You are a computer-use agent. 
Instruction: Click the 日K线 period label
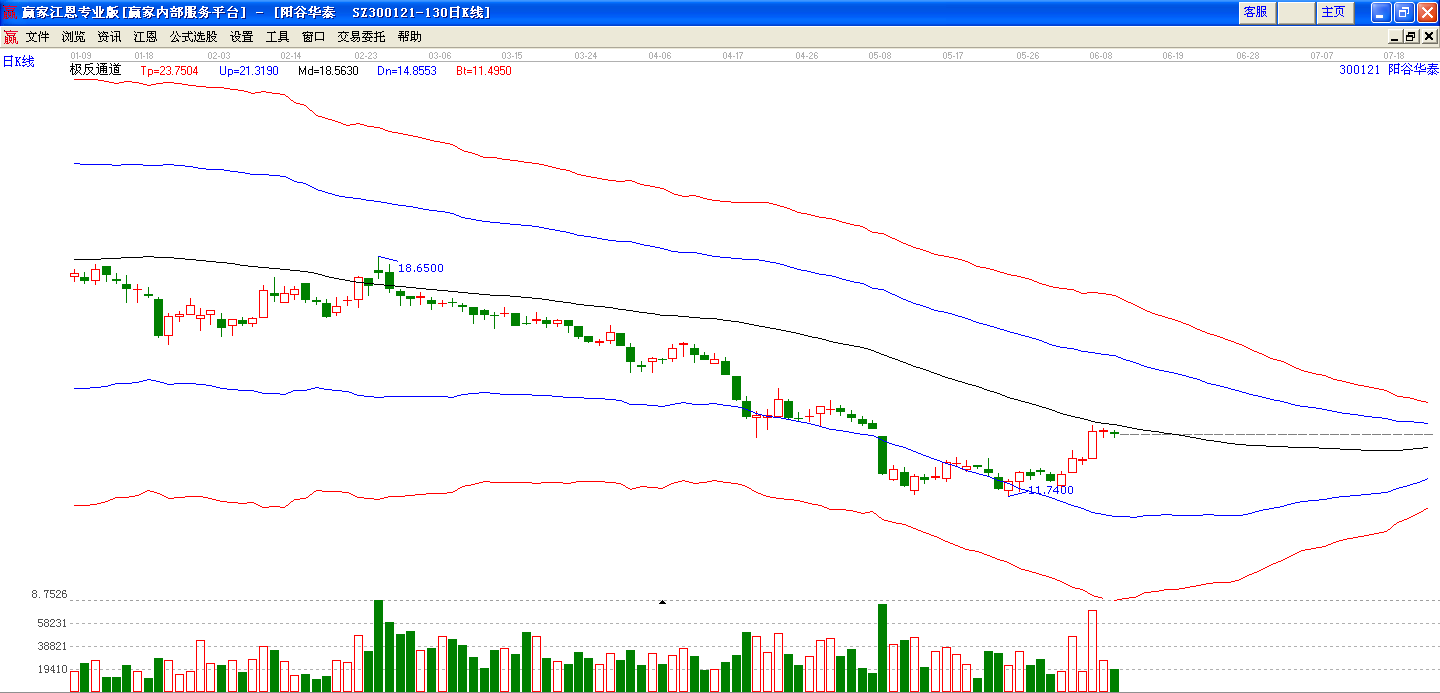coord(18,62)
